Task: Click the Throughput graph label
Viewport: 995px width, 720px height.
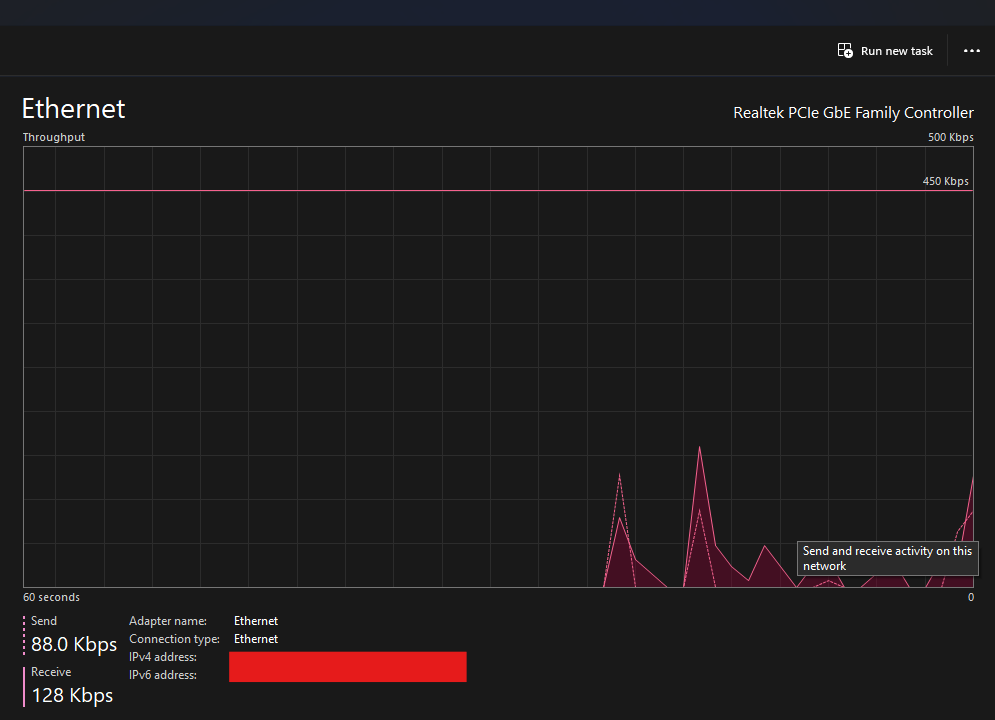Action: point(54,137)
